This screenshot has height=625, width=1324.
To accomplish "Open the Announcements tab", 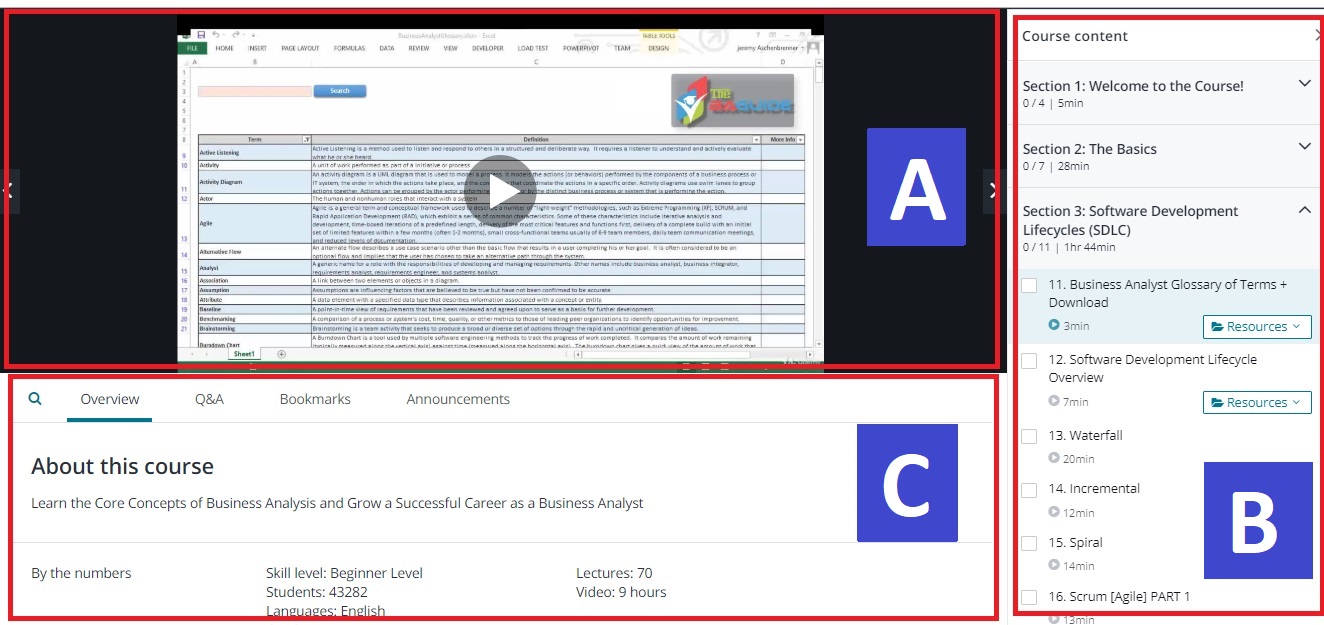I will 458,399.
